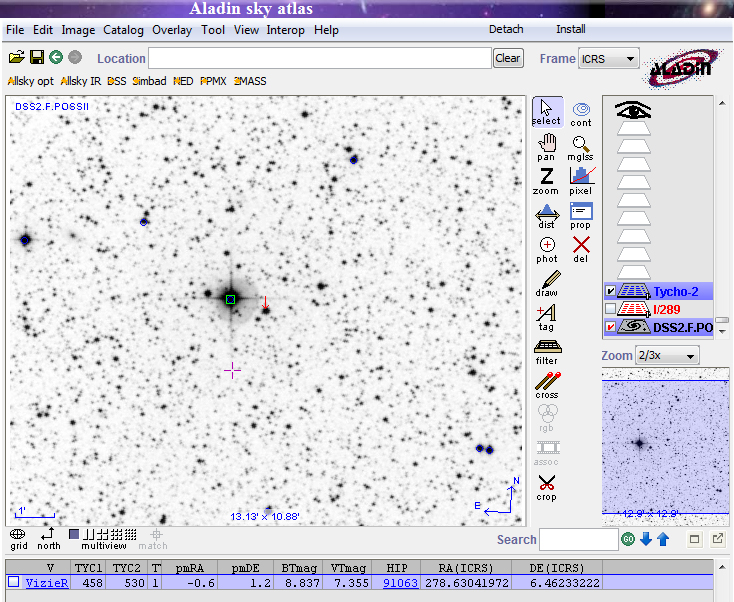Open the Zoom 2/3x dropdown
Image resolution: width=734 pixels, height=602 pixels.
[x=667, y=356]
